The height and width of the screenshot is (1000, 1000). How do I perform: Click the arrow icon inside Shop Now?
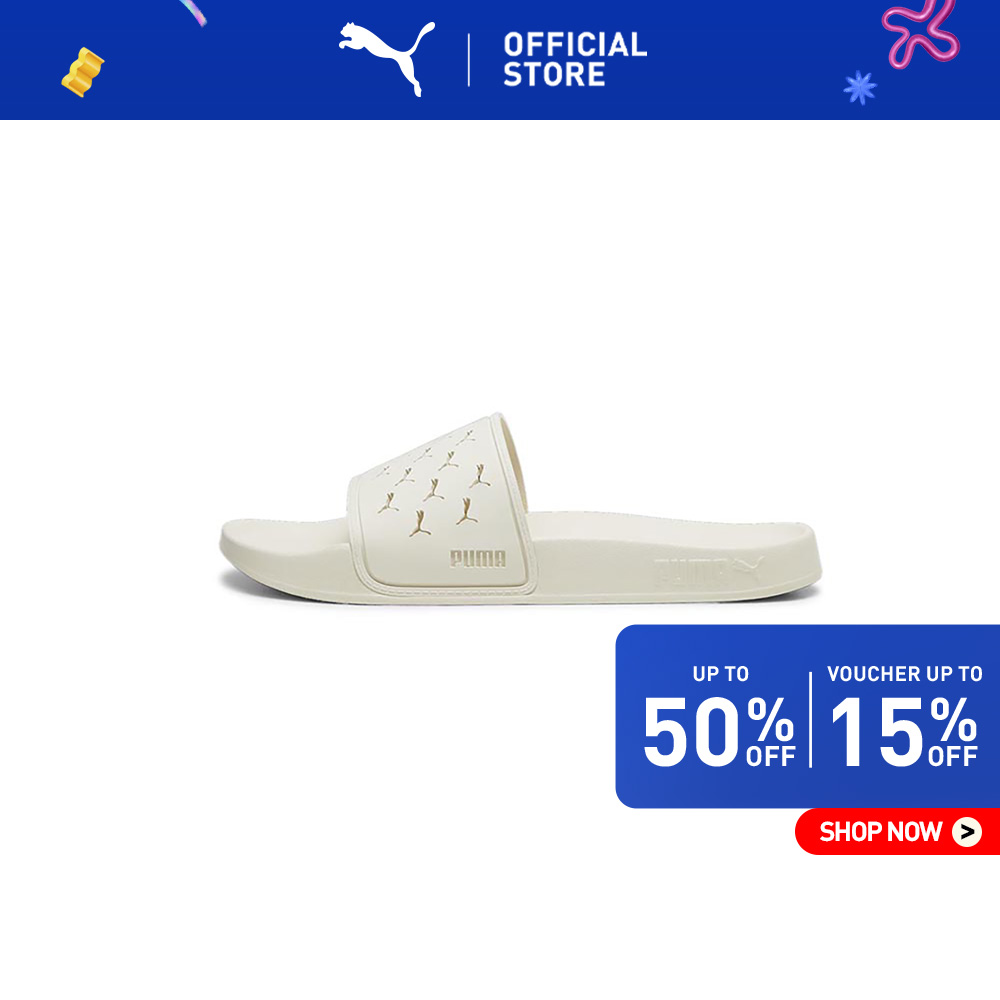pos(967,832)
